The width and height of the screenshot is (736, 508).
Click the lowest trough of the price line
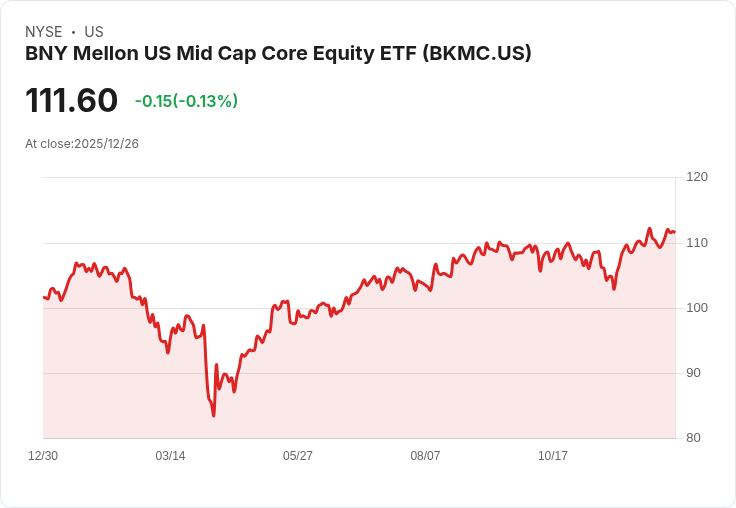214,416
